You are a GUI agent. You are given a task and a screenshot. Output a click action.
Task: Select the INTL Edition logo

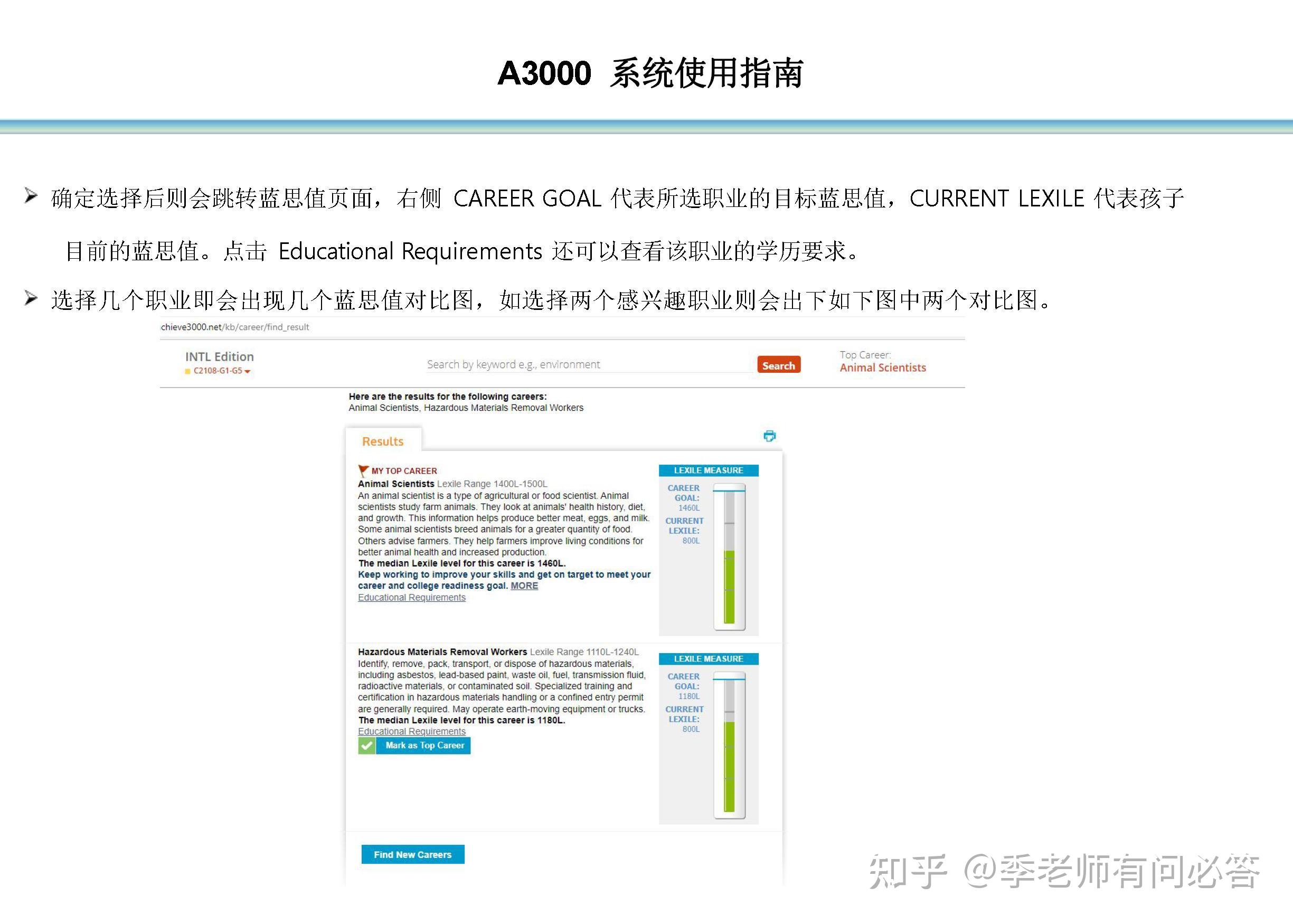pos(219,356)
